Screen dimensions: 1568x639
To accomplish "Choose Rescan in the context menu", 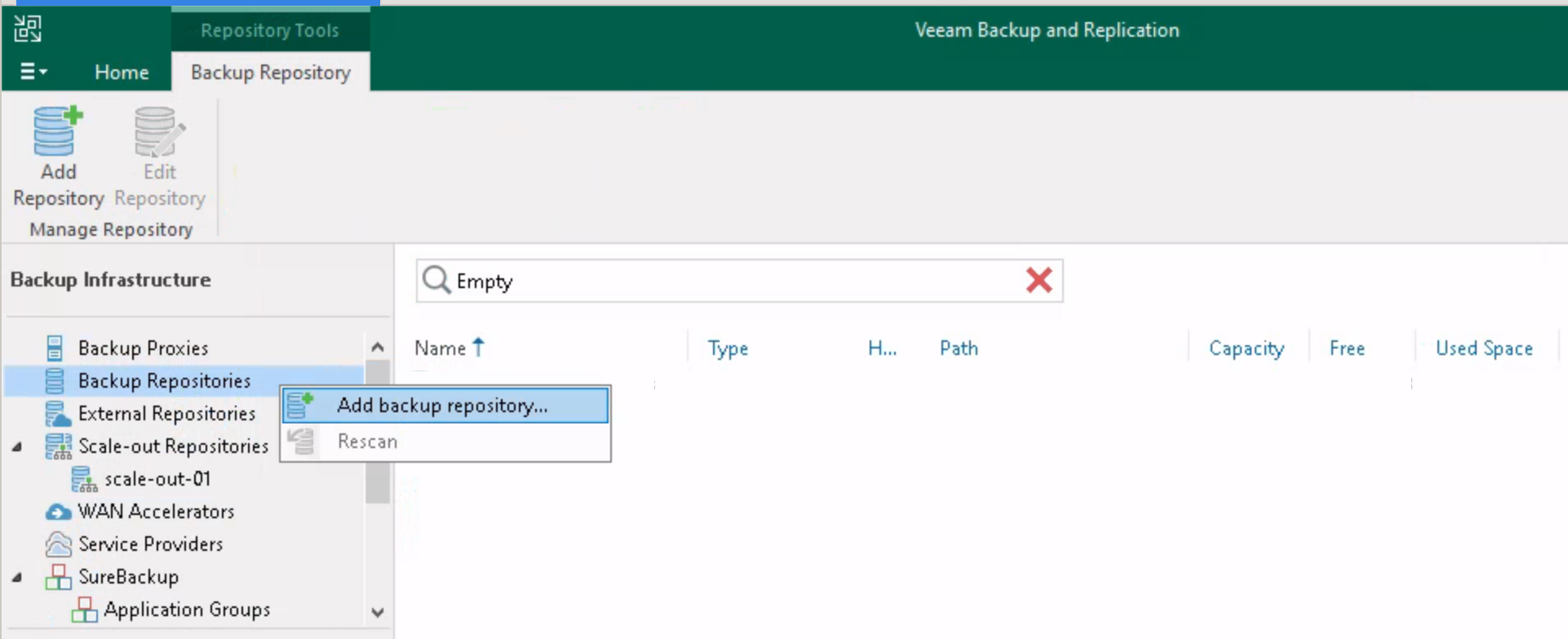I will [x=445, y=442].
